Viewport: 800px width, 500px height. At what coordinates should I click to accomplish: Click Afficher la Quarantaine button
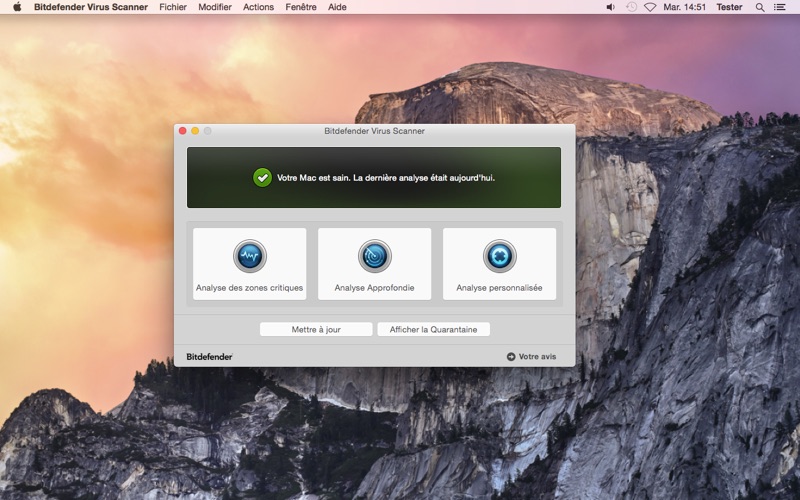(434, 330)
